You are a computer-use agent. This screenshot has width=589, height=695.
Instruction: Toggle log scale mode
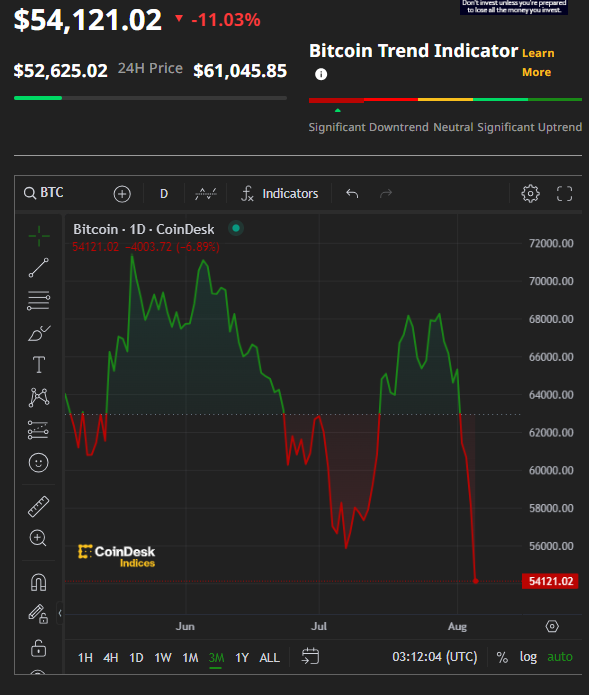pyautogui.click(x=528, y=657)
